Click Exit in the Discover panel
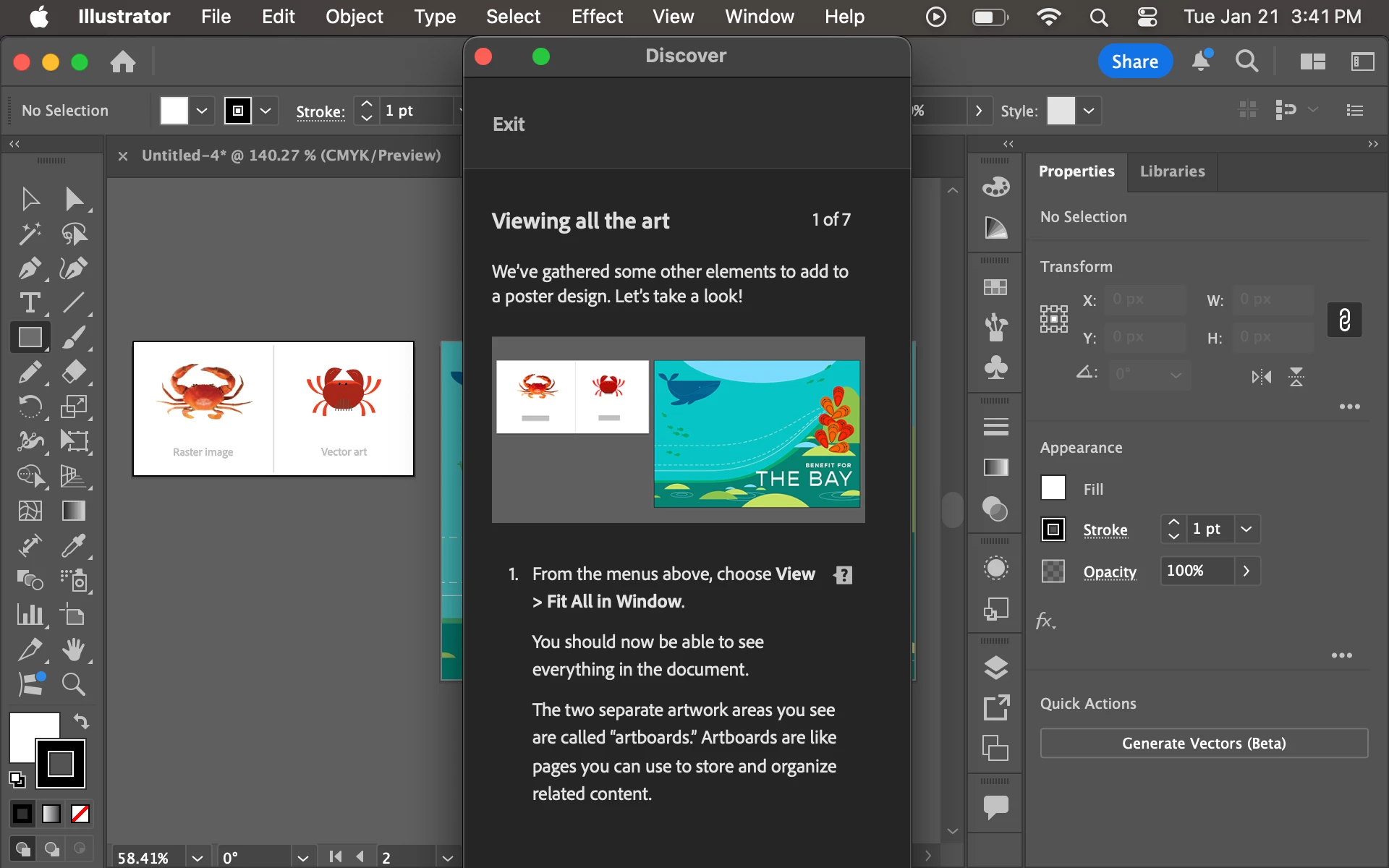The image size is (1389, 868). (509, 124)
